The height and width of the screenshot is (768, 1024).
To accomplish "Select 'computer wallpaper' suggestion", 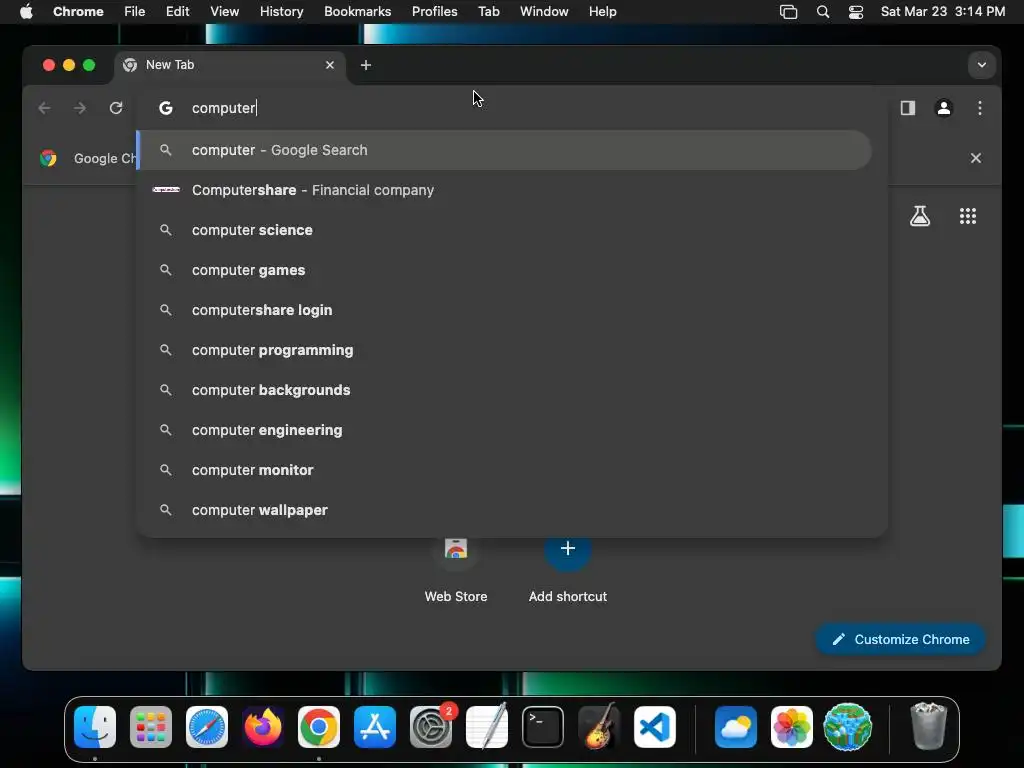I will [x=504, y=510].
